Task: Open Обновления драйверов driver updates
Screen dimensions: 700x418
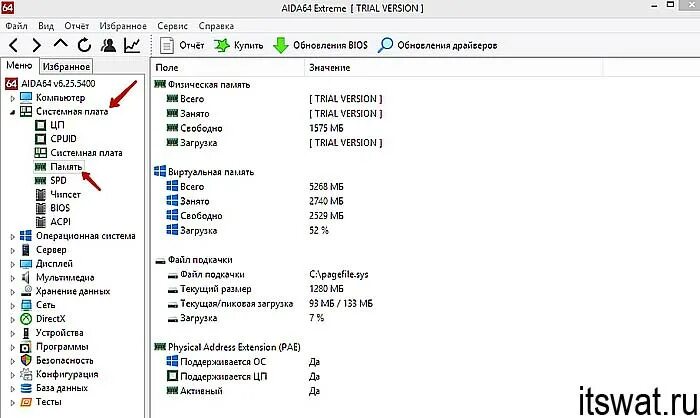Action: point(437,46)
